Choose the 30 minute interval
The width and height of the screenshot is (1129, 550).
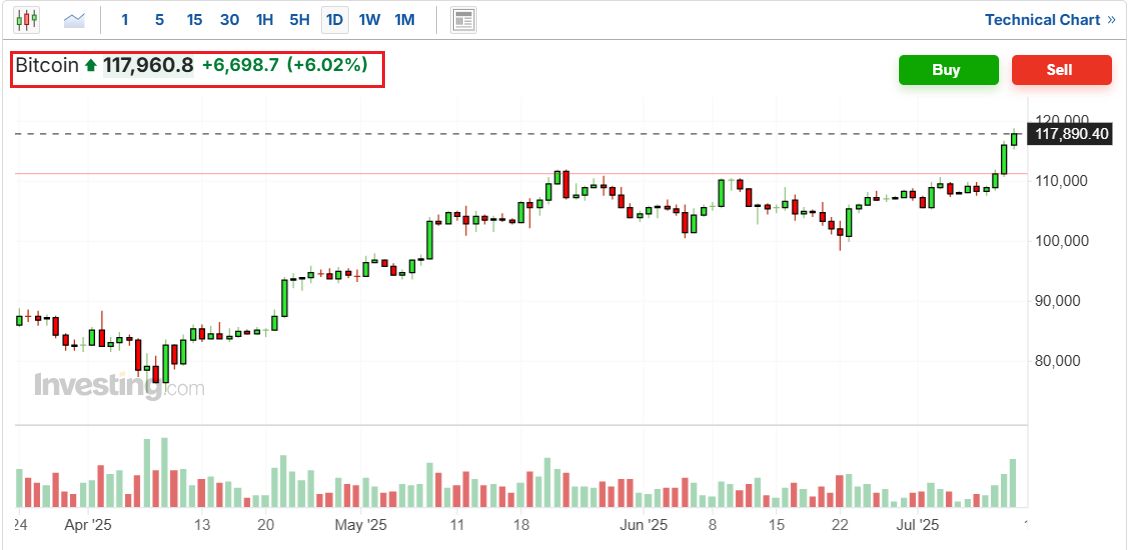click(229, 19)
